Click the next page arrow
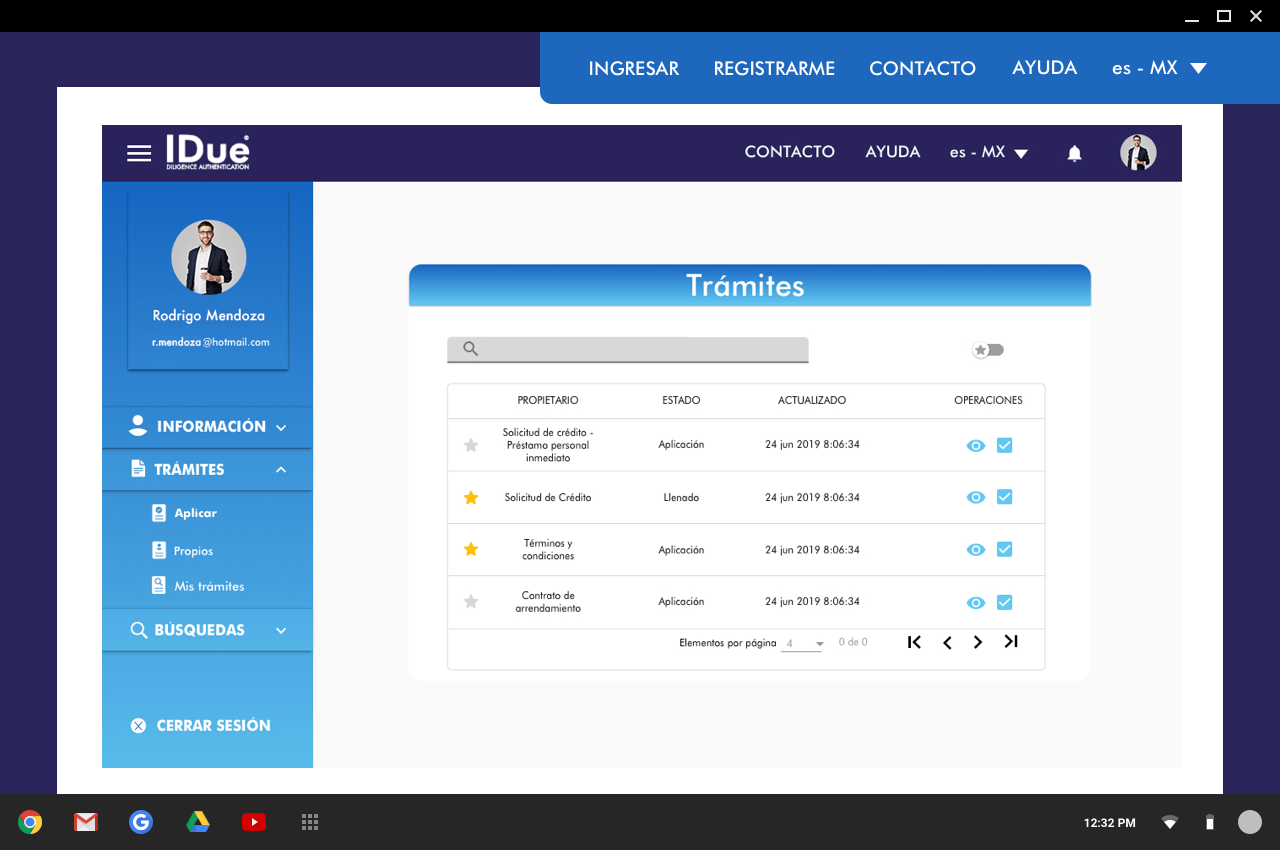 point(978,642)
